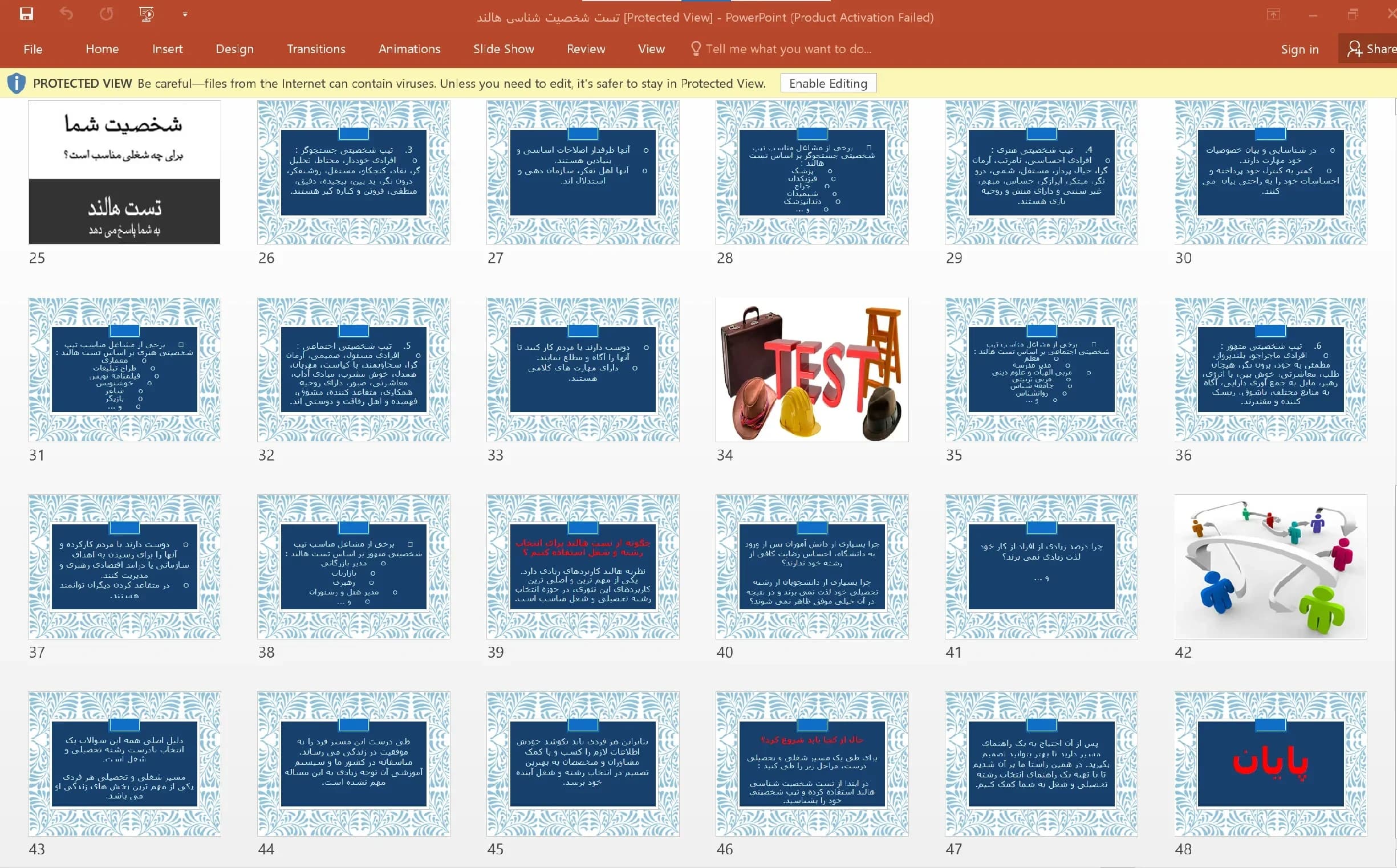This screenshot has height=868, width=1397.
Task: Select slide 46 thumbnail
Action: point(812,764)
